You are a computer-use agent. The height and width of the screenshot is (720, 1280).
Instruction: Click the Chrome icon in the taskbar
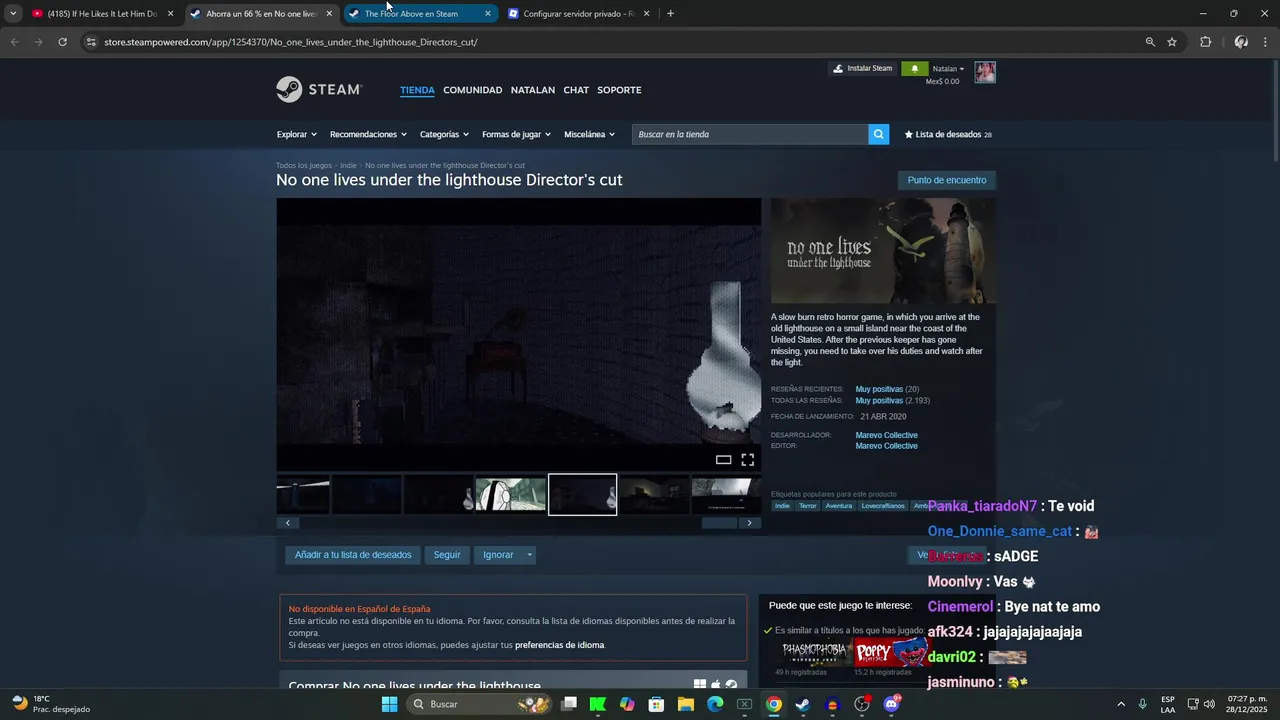pos(773,704)
